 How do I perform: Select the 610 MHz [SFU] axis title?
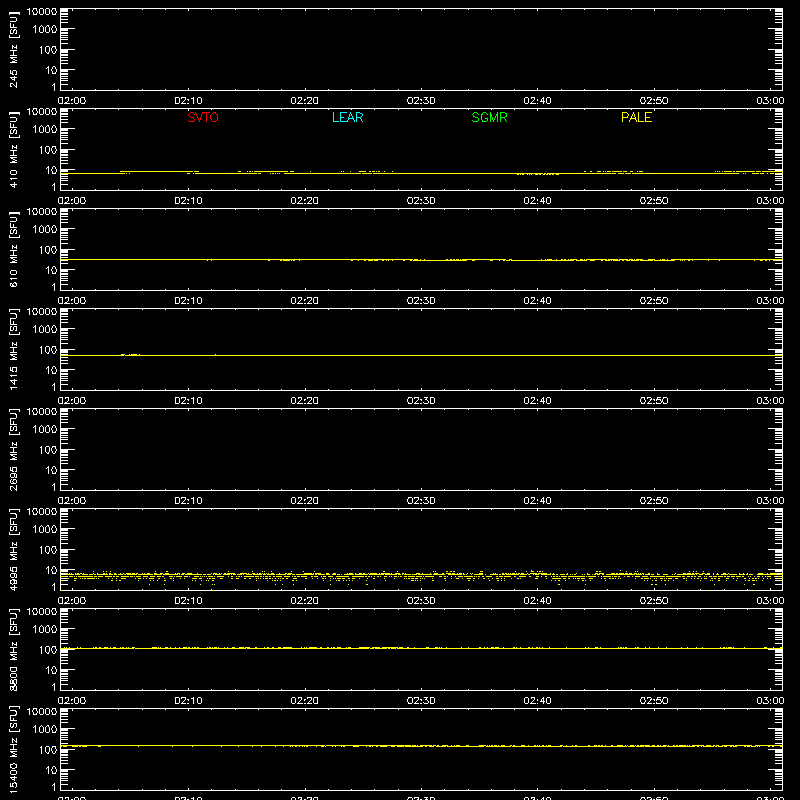[x=13, y=250]
